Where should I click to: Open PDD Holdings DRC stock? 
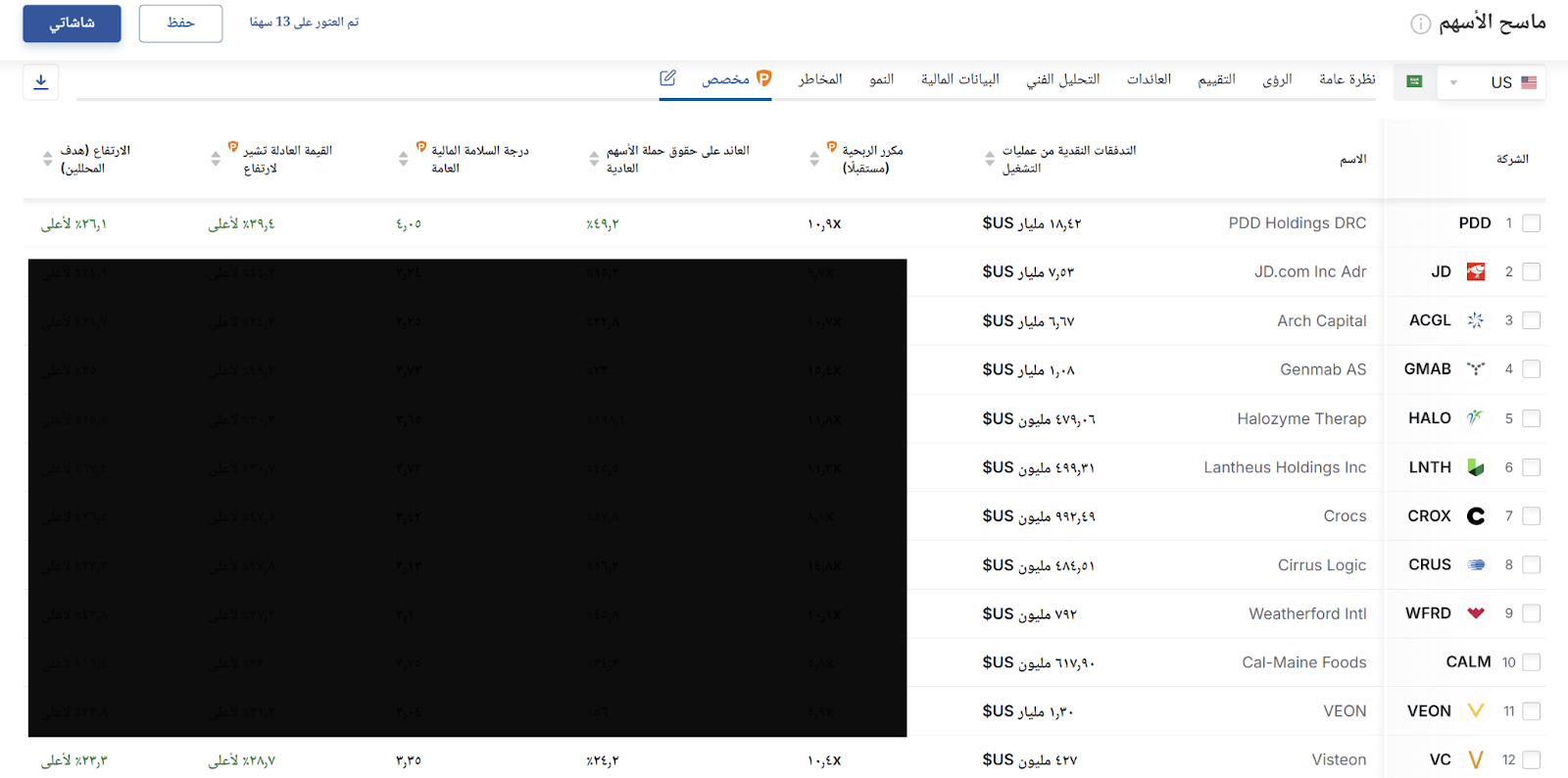(x=1297, y=223)
